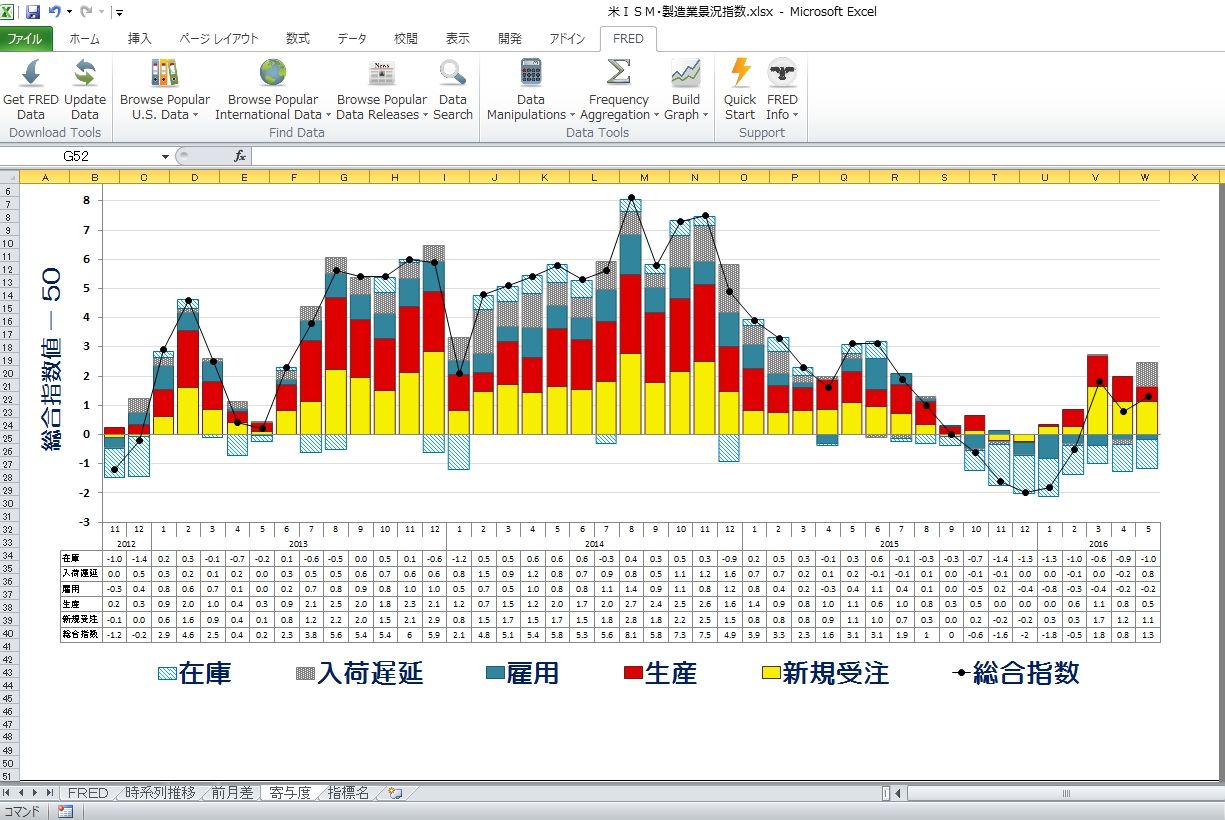The image size is (1225, 820).
Task: Open Browse Popular International Data
Action: point(272,90)
